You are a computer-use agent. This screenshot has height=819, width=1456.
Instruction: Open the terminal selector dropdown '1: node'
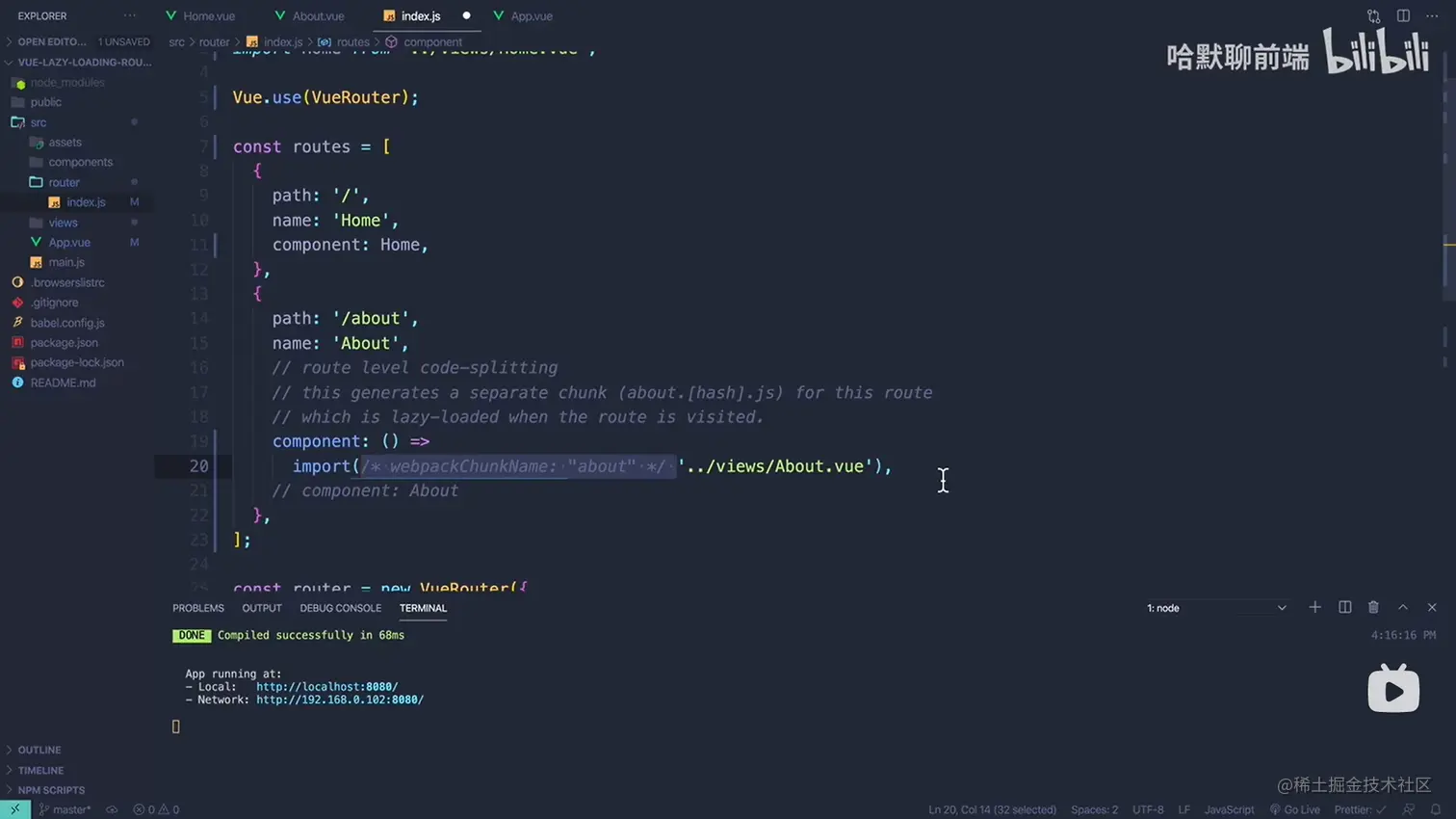coord(1215,608)
